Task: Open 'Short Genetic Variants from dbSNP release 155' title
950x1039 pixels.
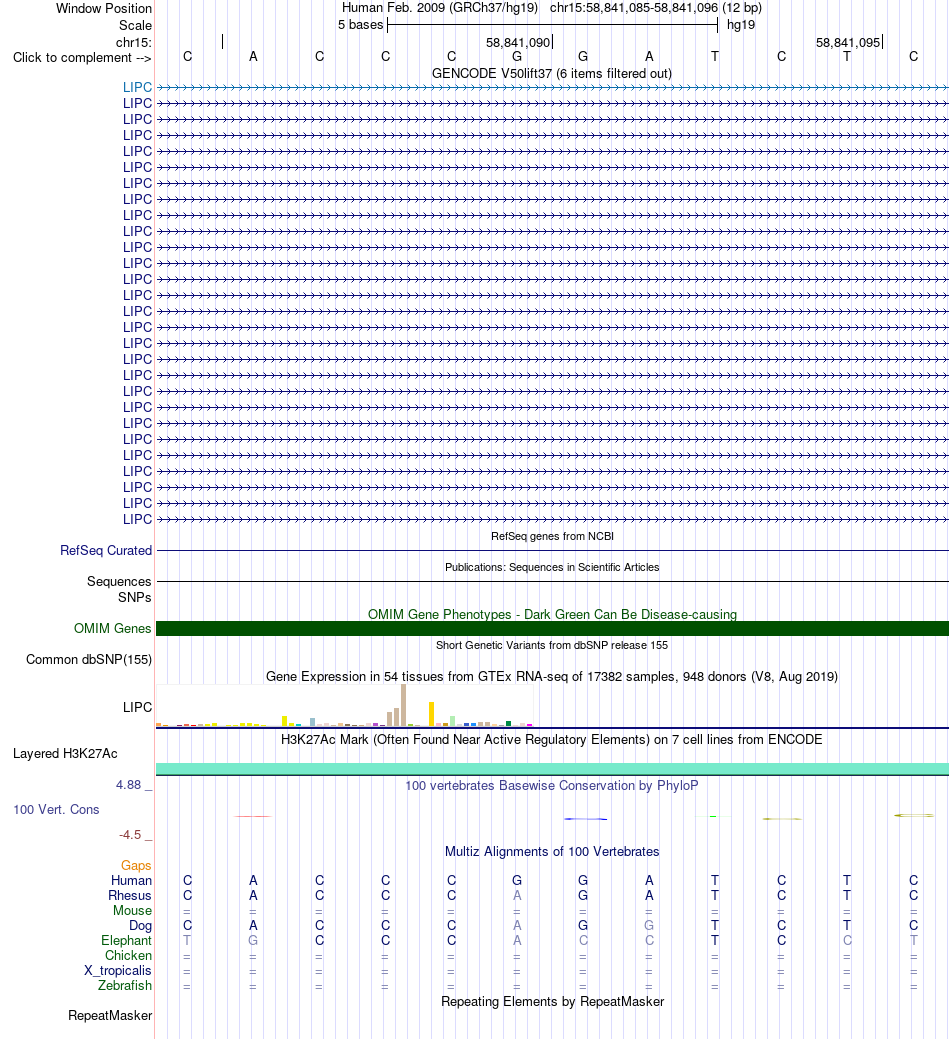Action: tap(552, 645)
